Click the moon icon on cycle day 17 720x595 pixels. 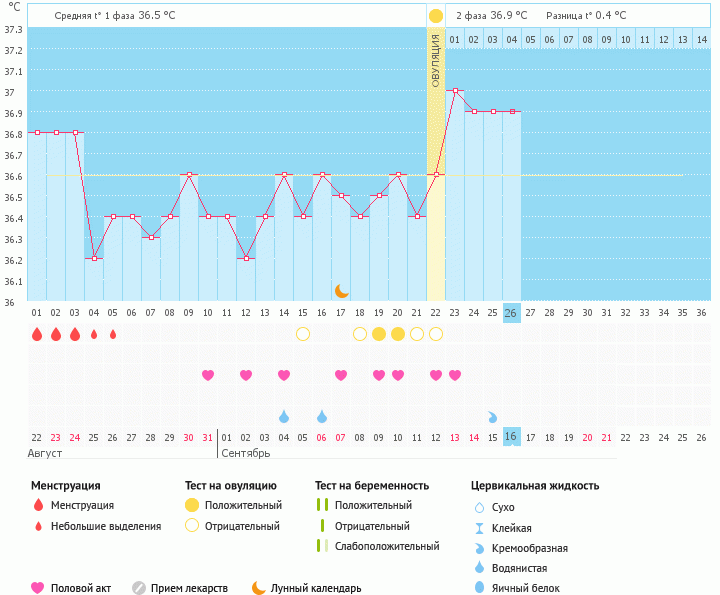tap(341, 290)
